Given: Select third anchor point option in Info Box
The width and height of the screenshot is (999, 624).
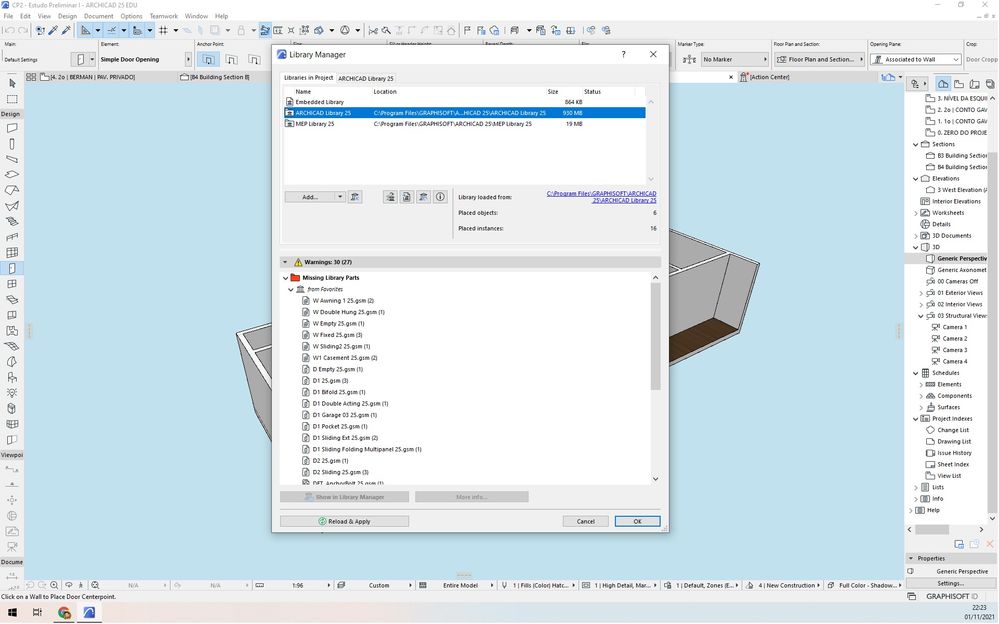Looking at the screenshot, I should click(x=254, y=59).
